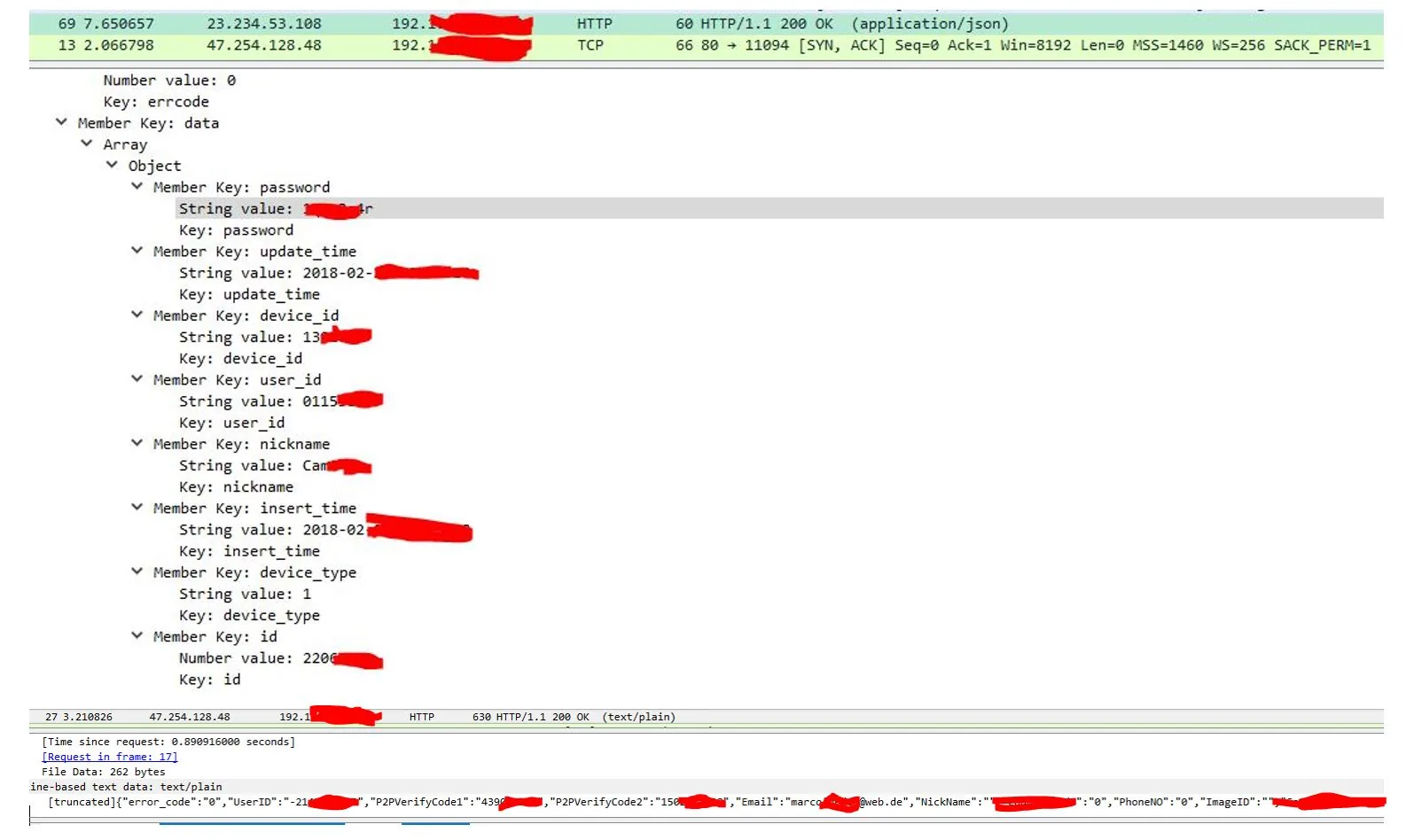Screen dimensions: 1414x840
Task: Open the Request in frame: 17 link
Action: point(110,757)
